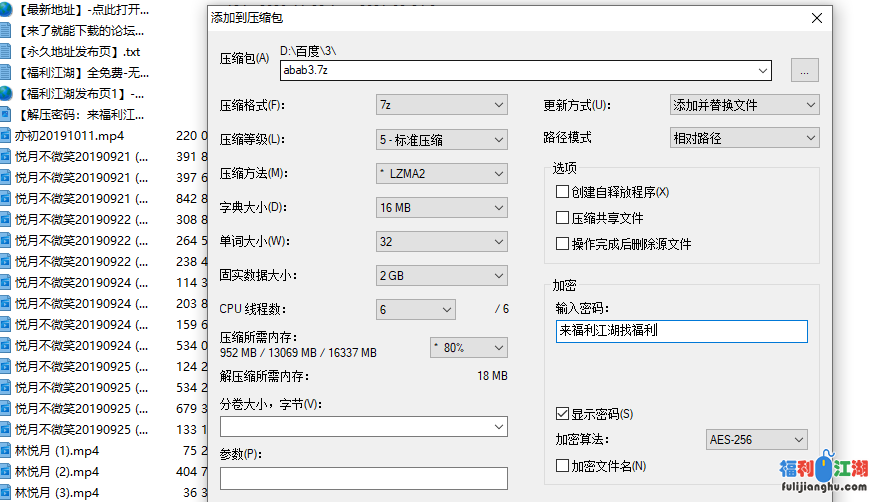Click the 亦初20191011.mp4 file icon
Image resolution: width=879 pixels, height=502 pixels.
click(6, 135)
